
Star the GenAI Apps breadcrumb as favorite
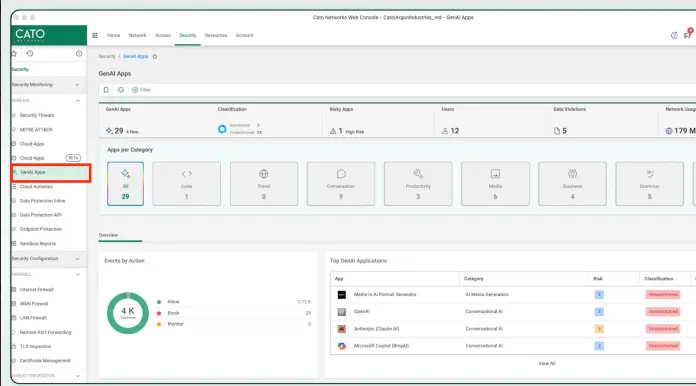click(x=154, y=56)
